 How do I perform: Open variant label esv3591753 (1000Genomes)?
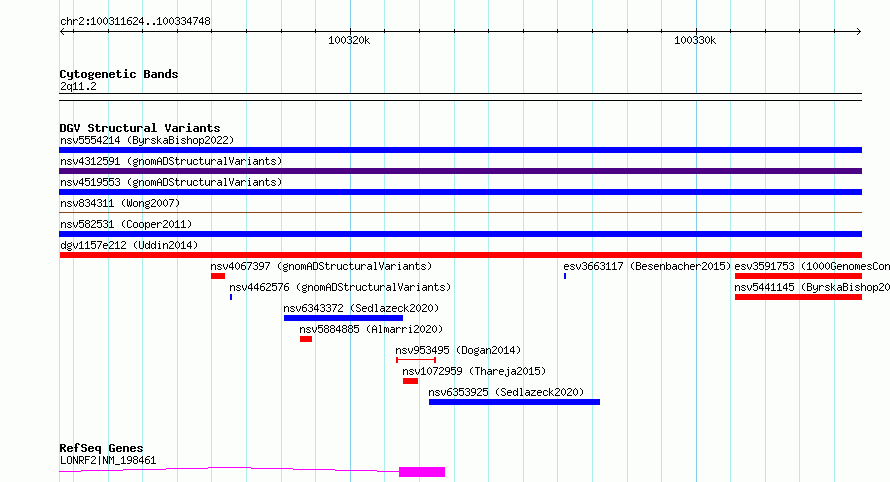tap(812, 266)
